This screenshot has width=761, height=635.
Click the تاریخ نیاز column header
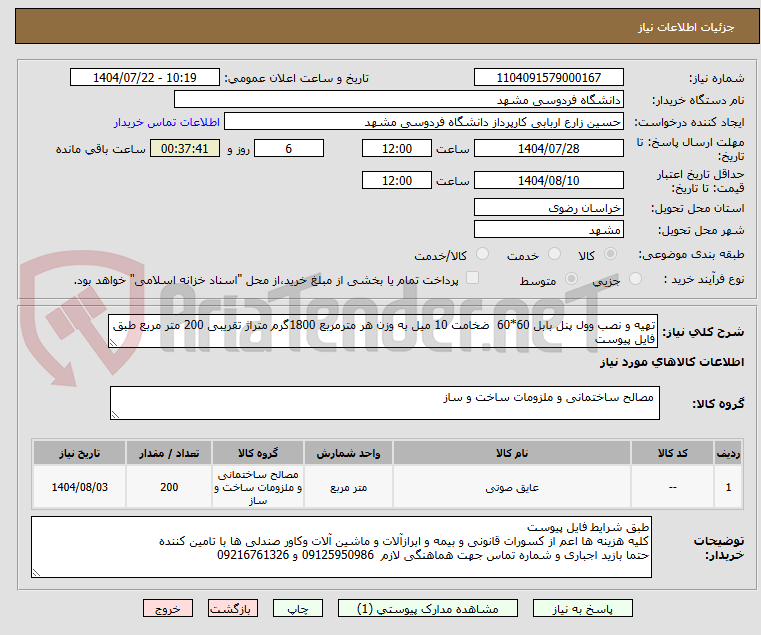coord(80,453)
